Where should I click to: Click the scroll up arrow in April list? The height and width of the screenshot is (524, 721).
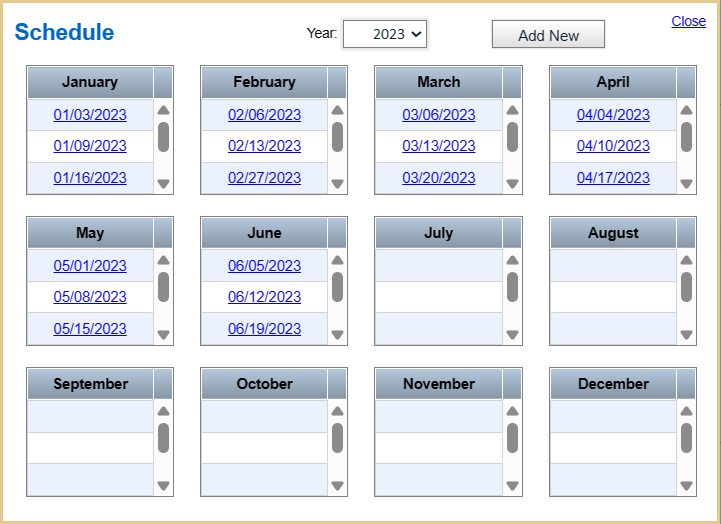point(687,110)
